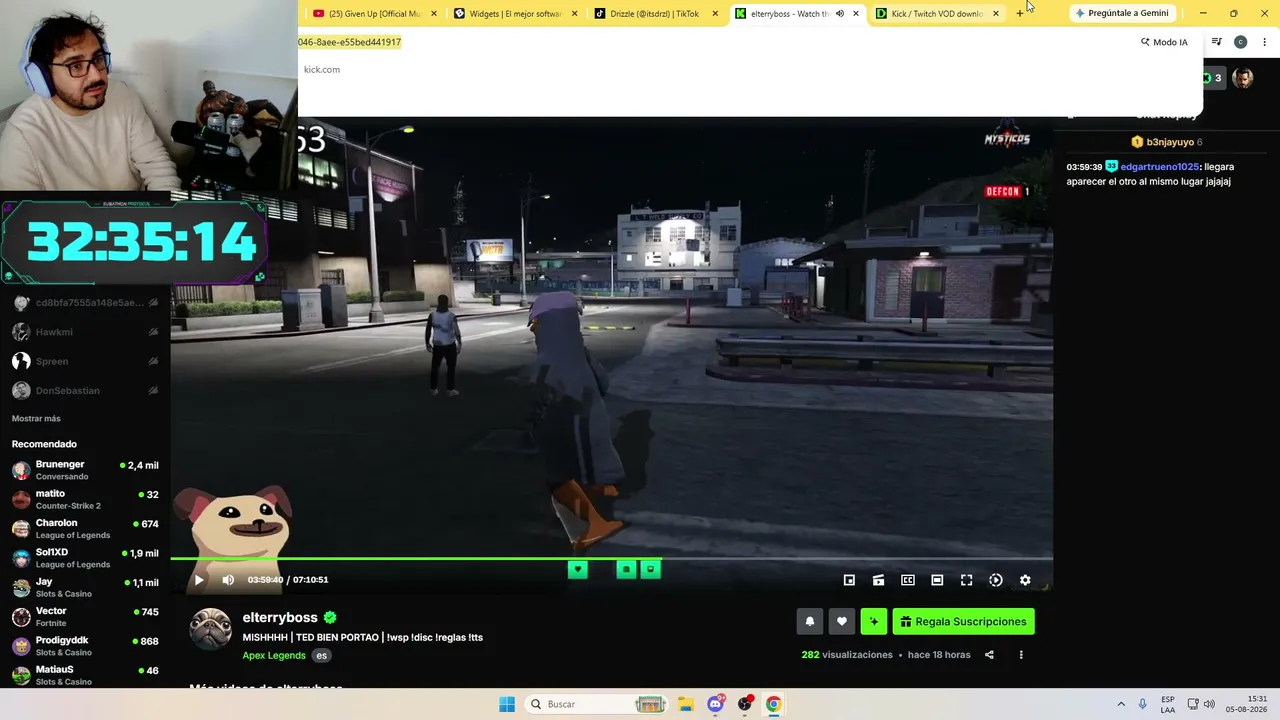Viewport: 1280px width, 720px height.
Task: Toggle notification bell for elterryboss
Action: pyautogui.click(x=810, y=622)
